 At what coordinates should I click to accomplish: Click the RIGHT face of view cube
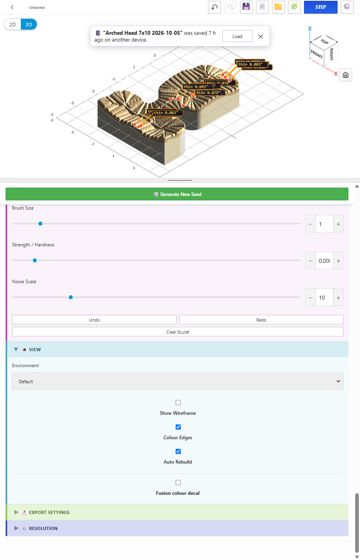point(331,54)
